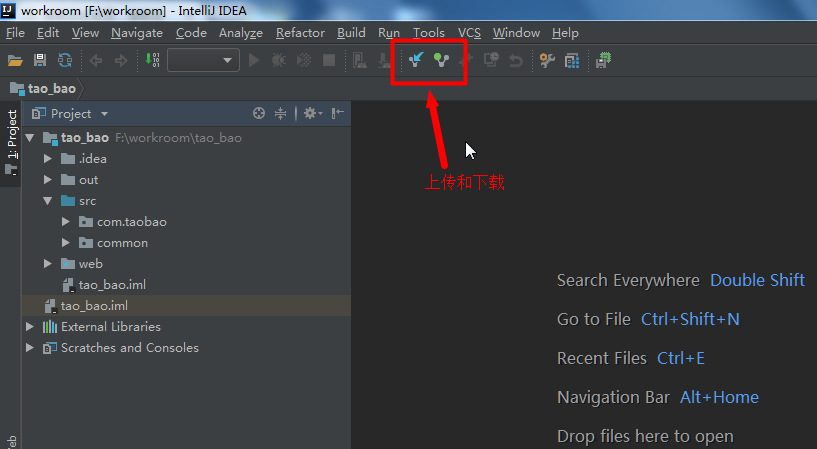Open Settings via the wrench icon

[547, 60]
